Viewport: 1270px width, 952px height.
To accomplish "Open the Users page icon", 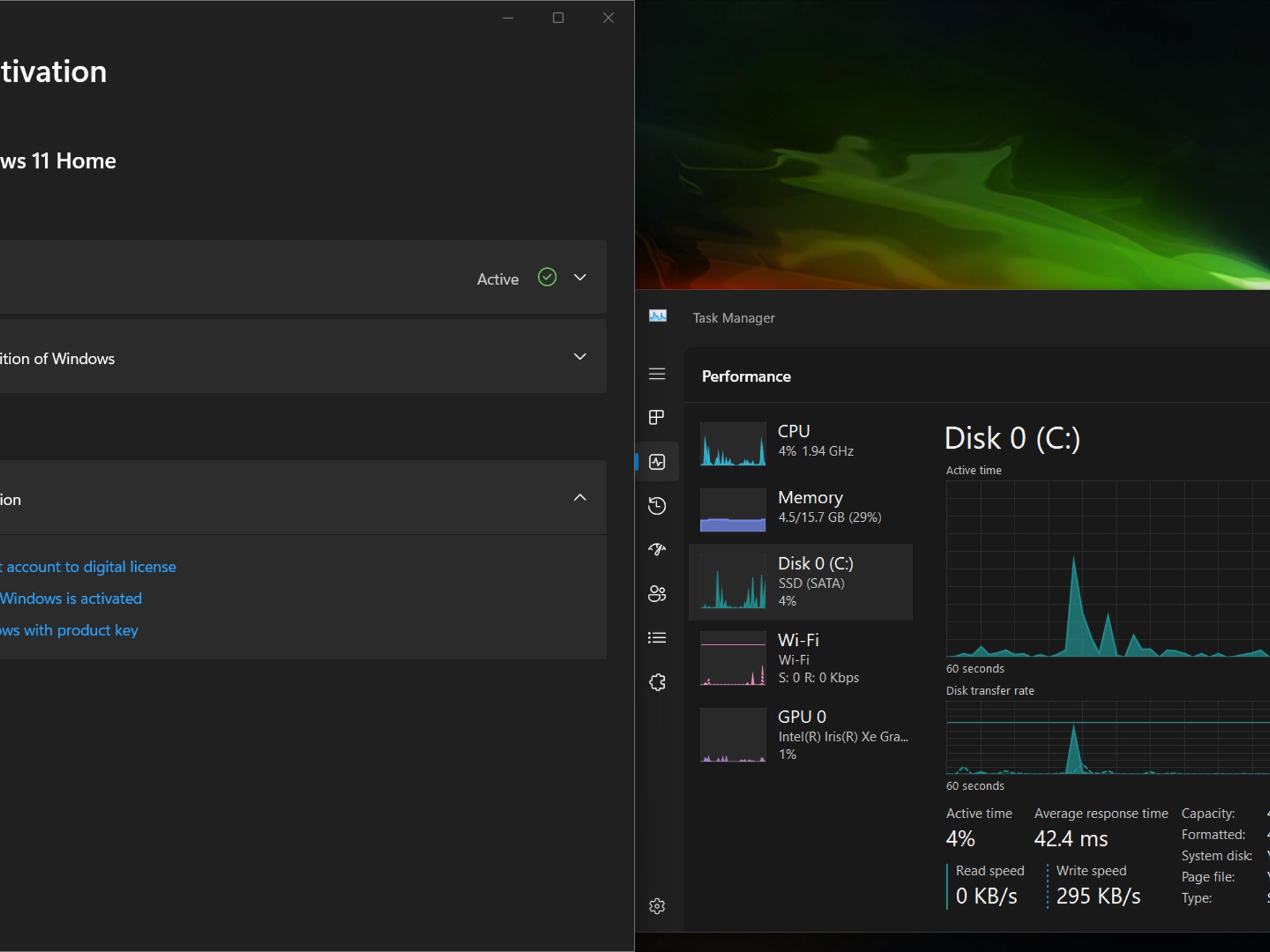I will click(657, 594).
